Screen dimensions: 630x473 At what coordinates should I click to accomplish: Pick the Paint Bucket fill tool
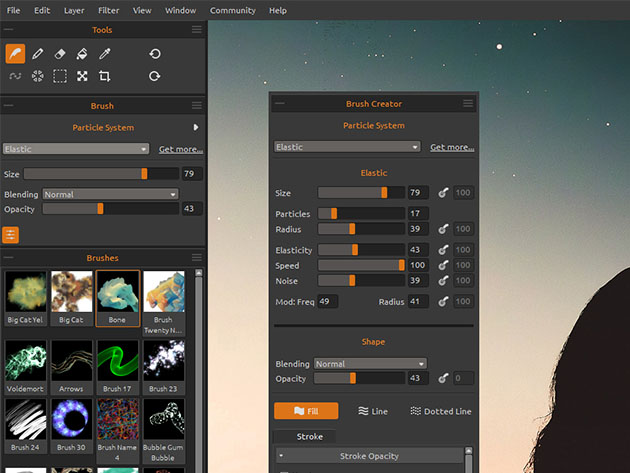click(82, 53)
